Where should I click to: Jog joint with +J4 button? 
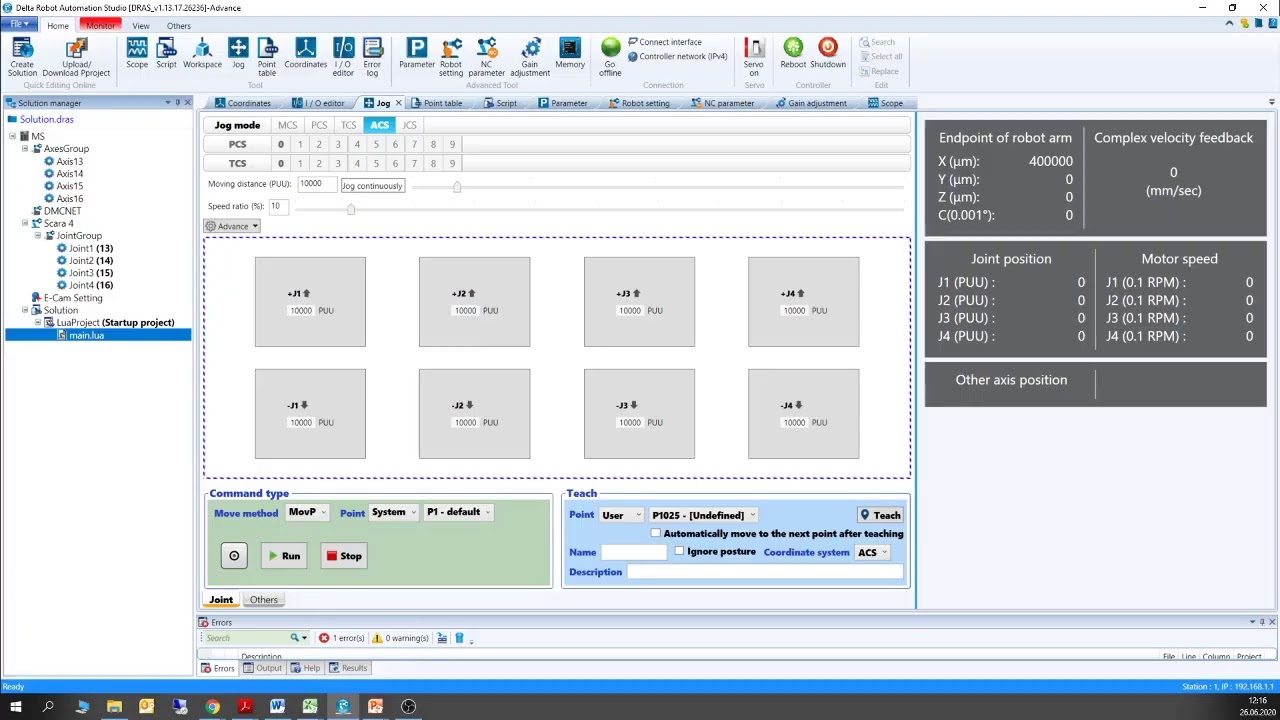[803, 302]
